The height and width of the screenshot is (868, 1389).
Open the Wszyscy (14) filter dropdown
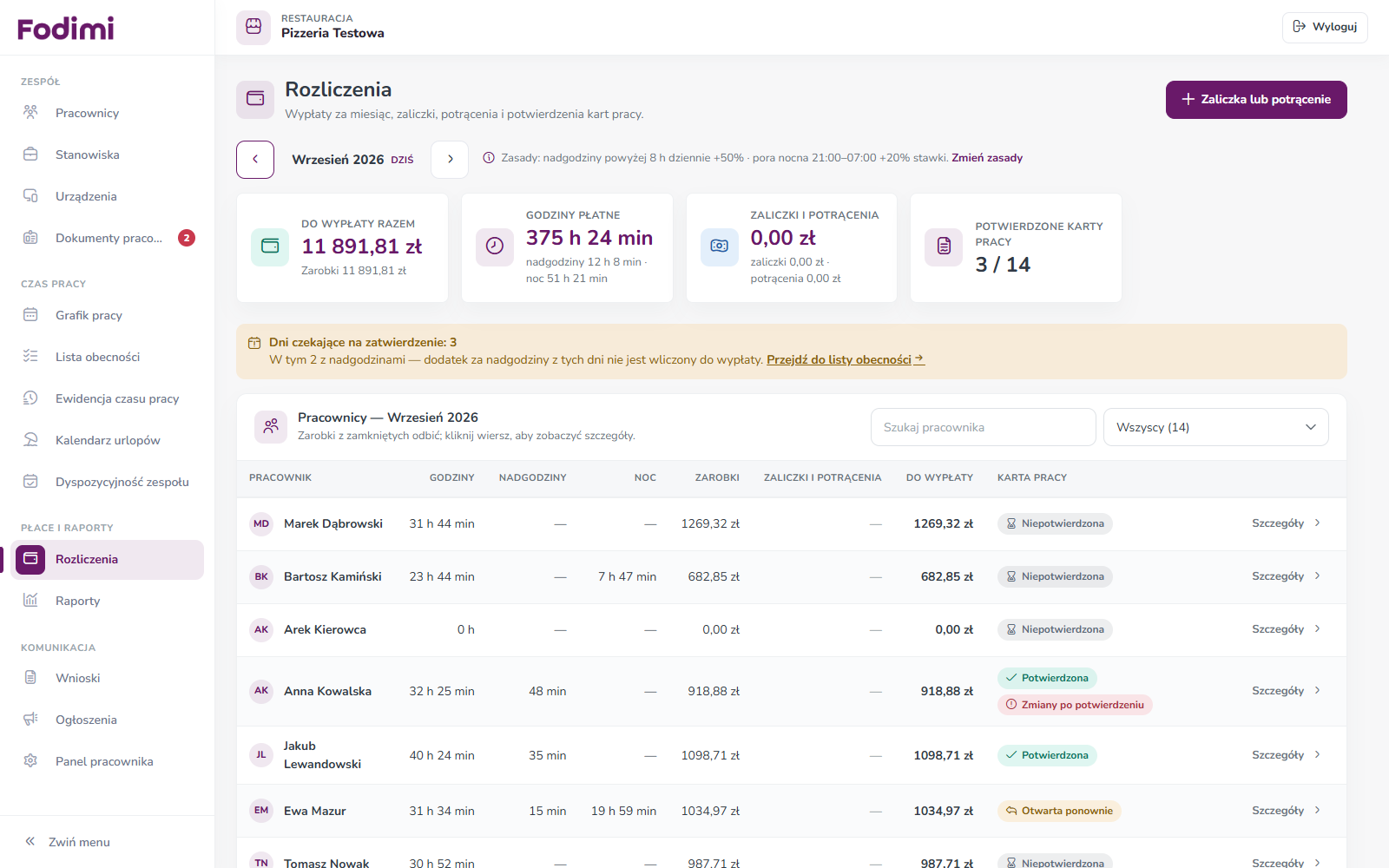pos(1215,427)
